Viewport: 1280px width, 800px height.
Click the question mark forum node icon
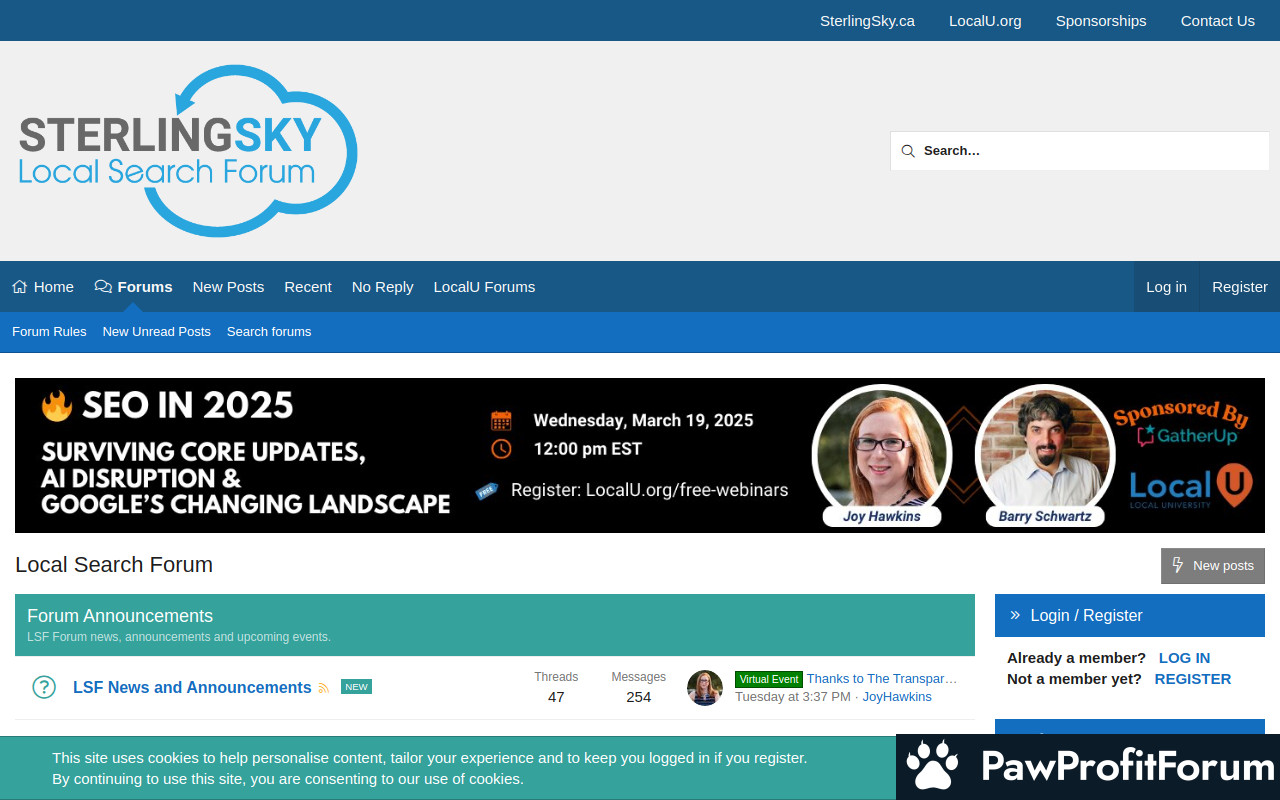(x=44, y=687)
